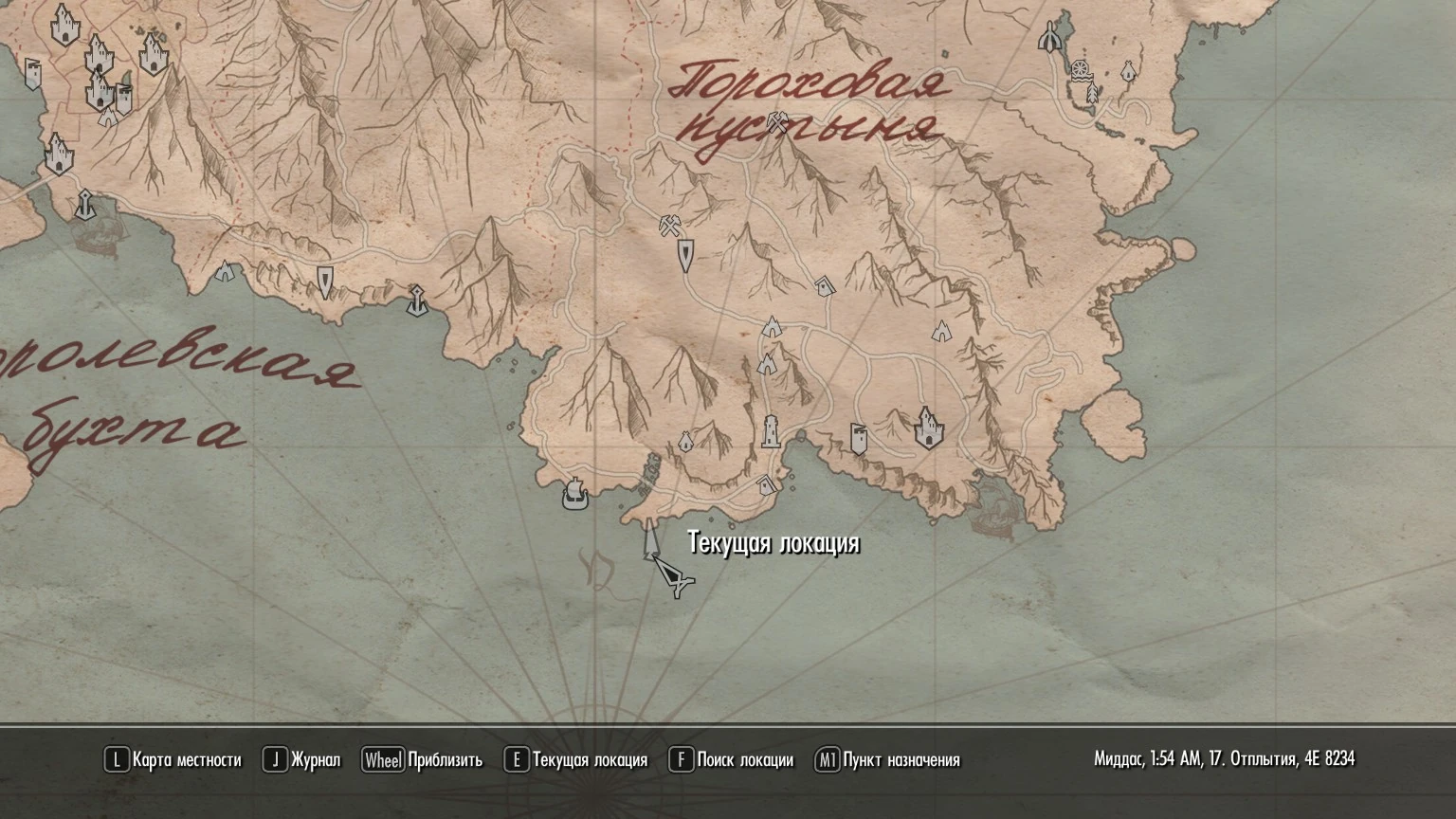
Task: Select the watchtower marker on the far western shore
Action: pyautogui.click(x=32, y=74)
